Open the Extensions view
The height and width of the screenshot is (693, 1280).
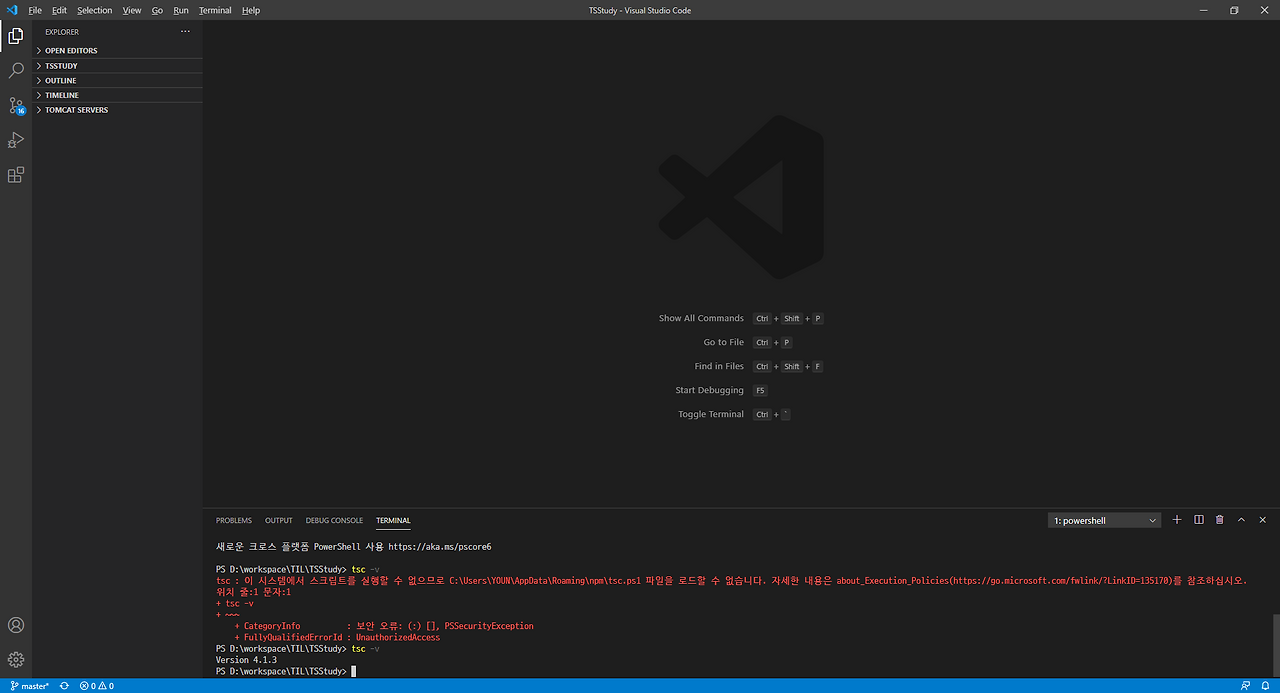pyautogui.click(x=15, y=174)
